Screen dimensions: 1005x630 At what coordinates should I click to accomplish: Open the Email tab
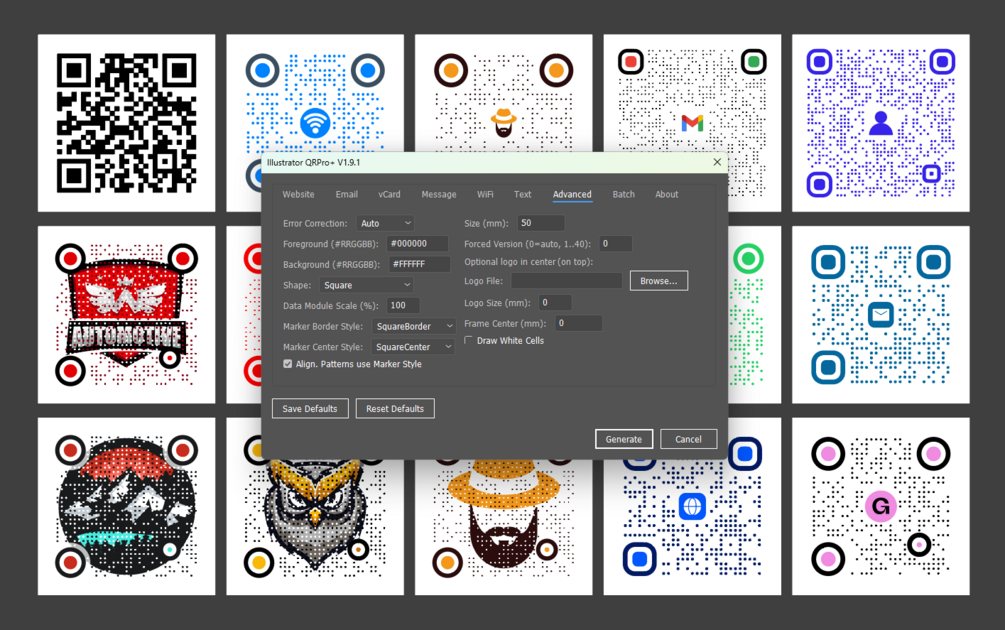coord(346,194)
